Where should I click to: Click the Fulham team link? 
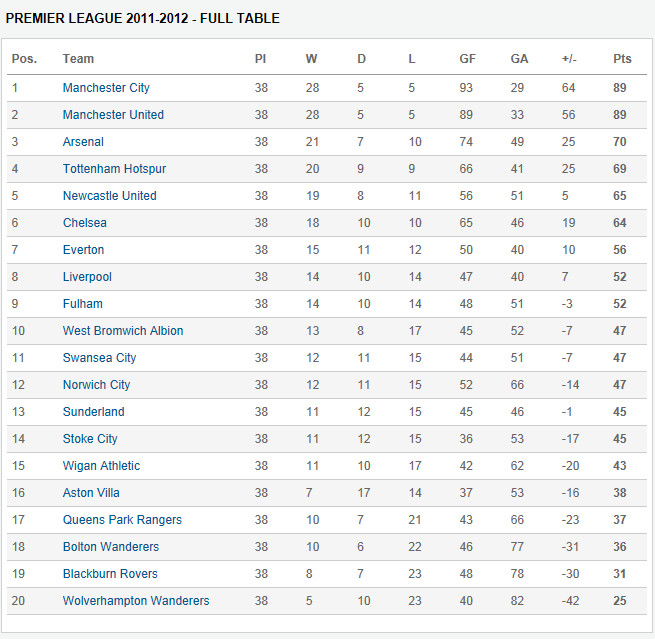(82, 304)
